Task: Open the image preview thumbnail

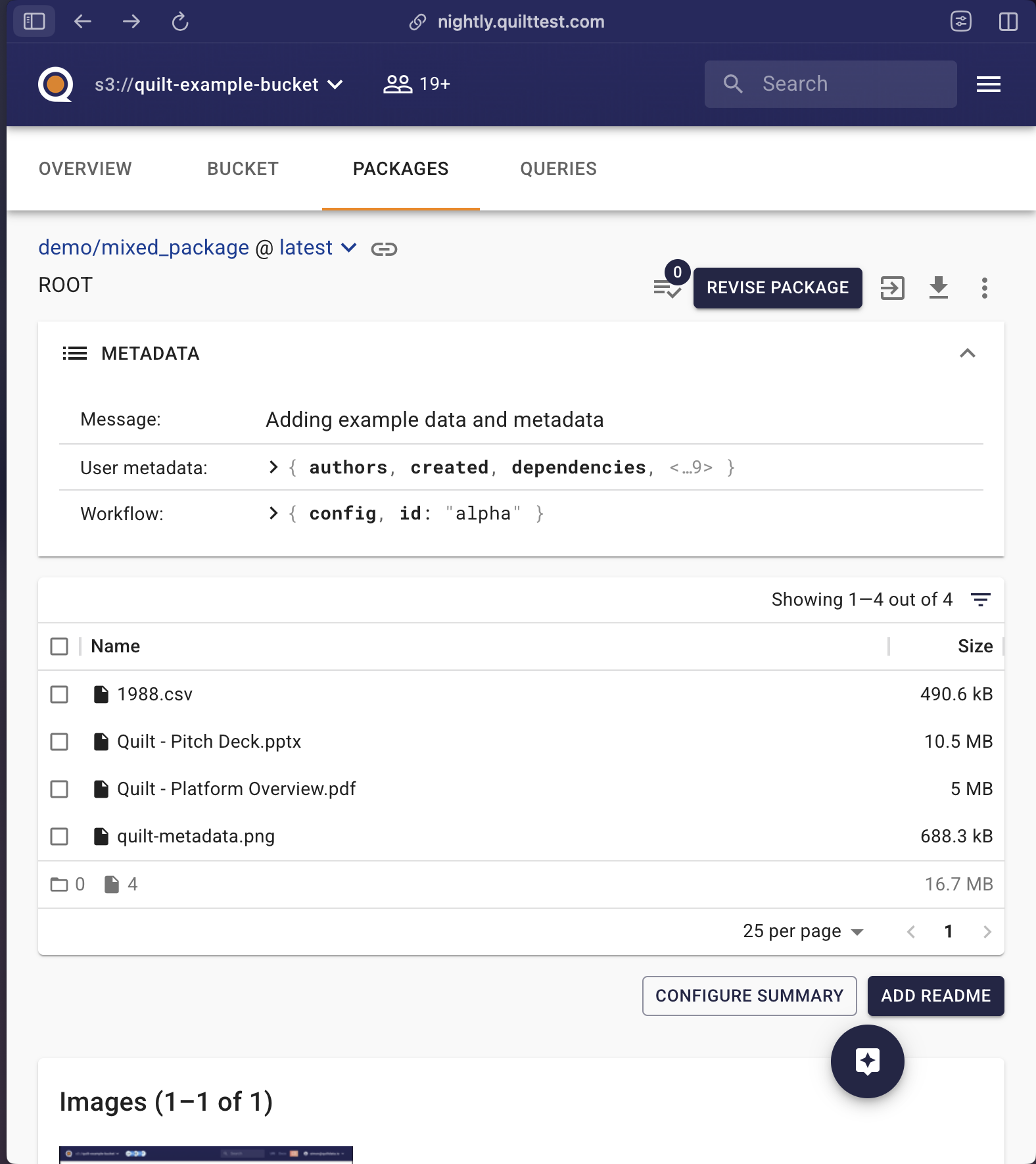Action: tap(206, 1155)
